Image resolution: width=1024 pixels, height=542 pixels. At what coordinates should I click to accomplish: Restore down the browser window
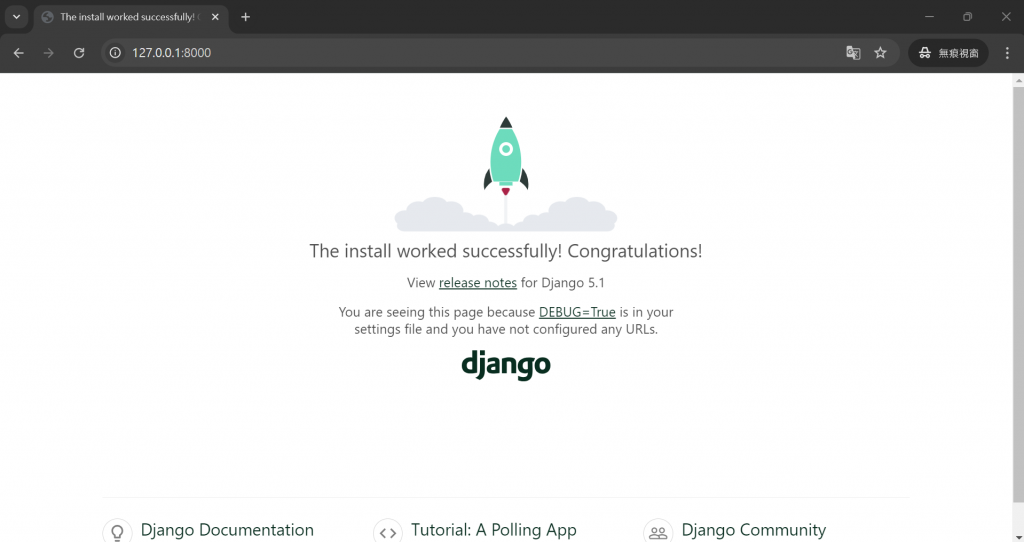[x=967, y=17]
